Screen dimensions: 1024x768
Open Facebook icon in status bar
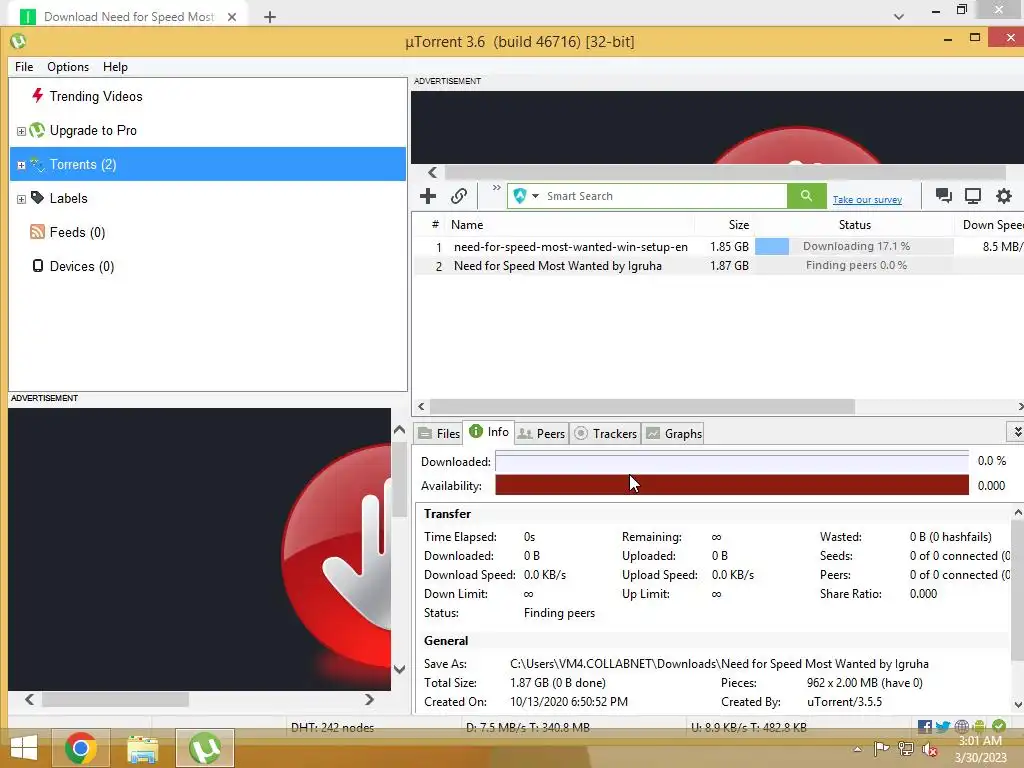coord(925,727)
